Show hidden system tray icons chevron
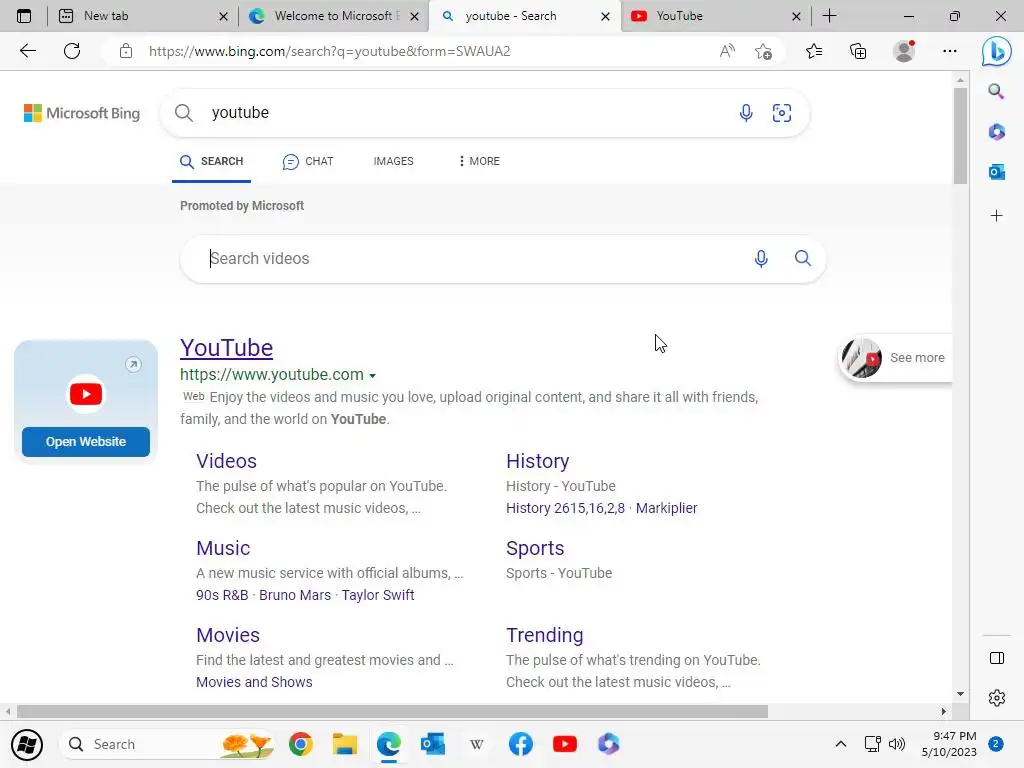This screenshot has height=768, width=1024. [841, 744]
